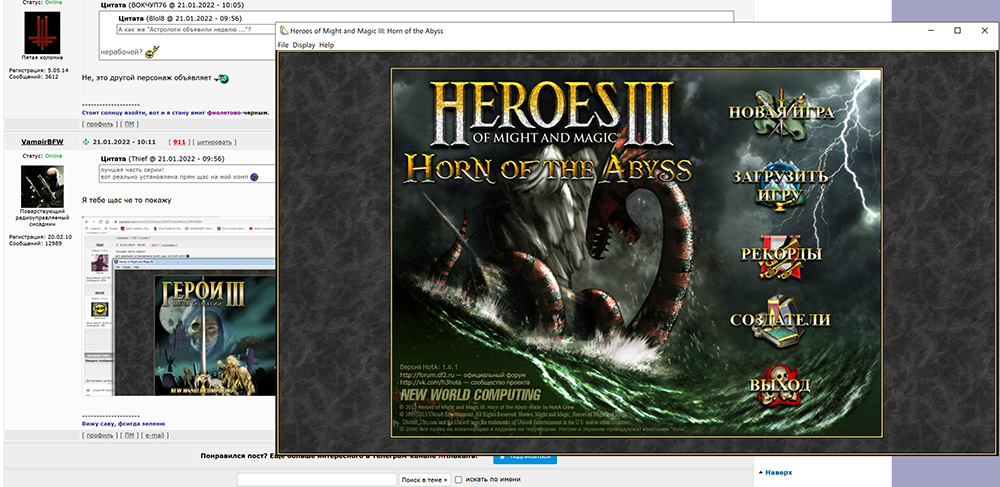Viewport: 1000px width, 487px height.
Task: Click signature 'Стоит солнцу взойти' line
Action: click(x=175, y=112)
